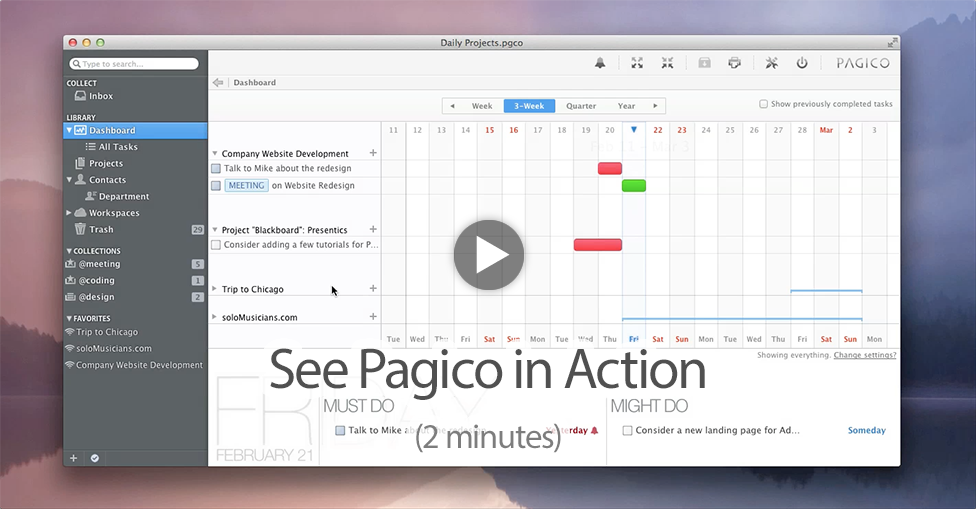The width and height of the screenshot is (976, 509).
Task: Switch to Week view
Action: [x=482, y=106]
